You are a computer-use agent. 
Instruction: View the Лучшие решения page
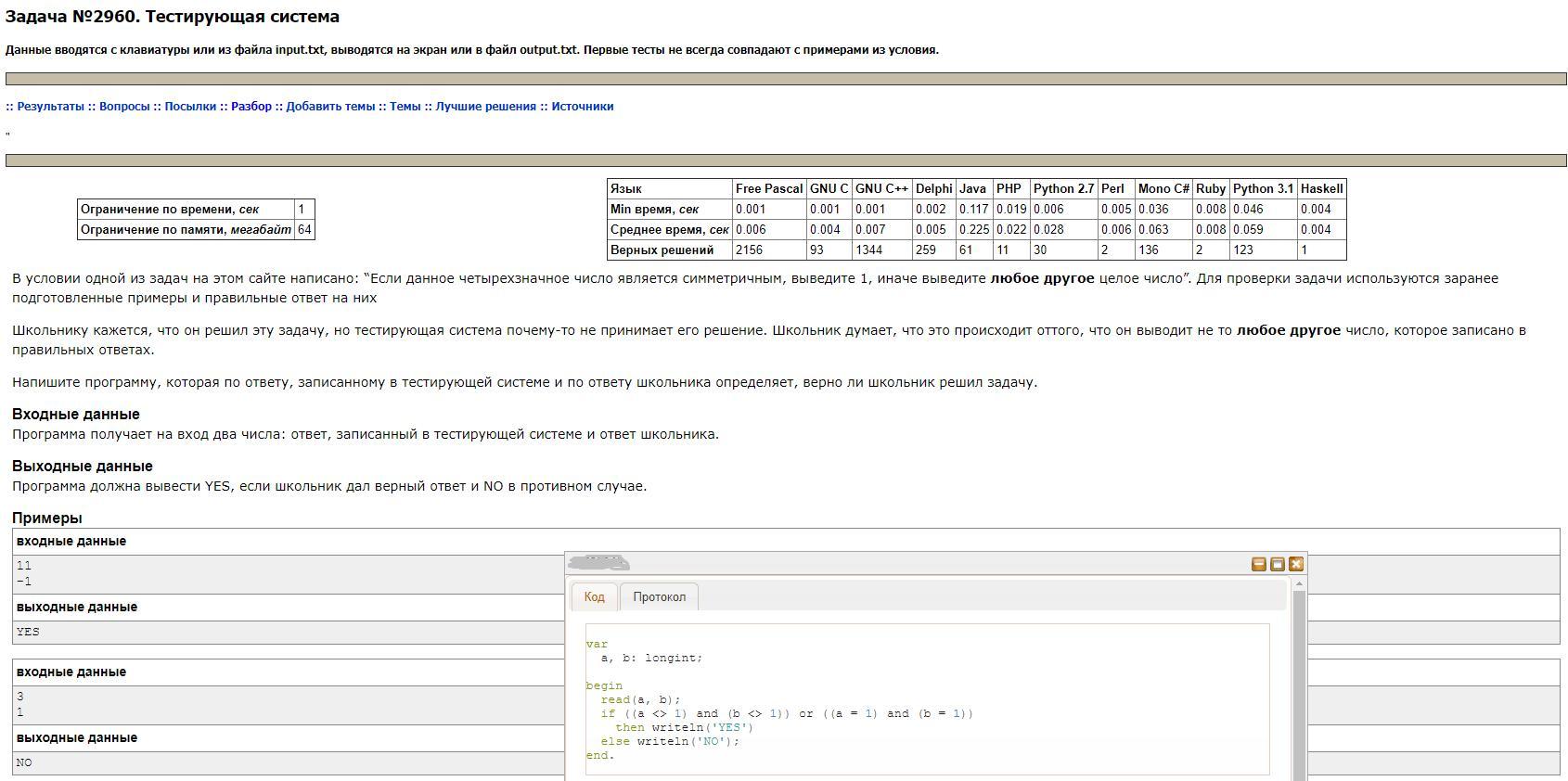(485, 107)
